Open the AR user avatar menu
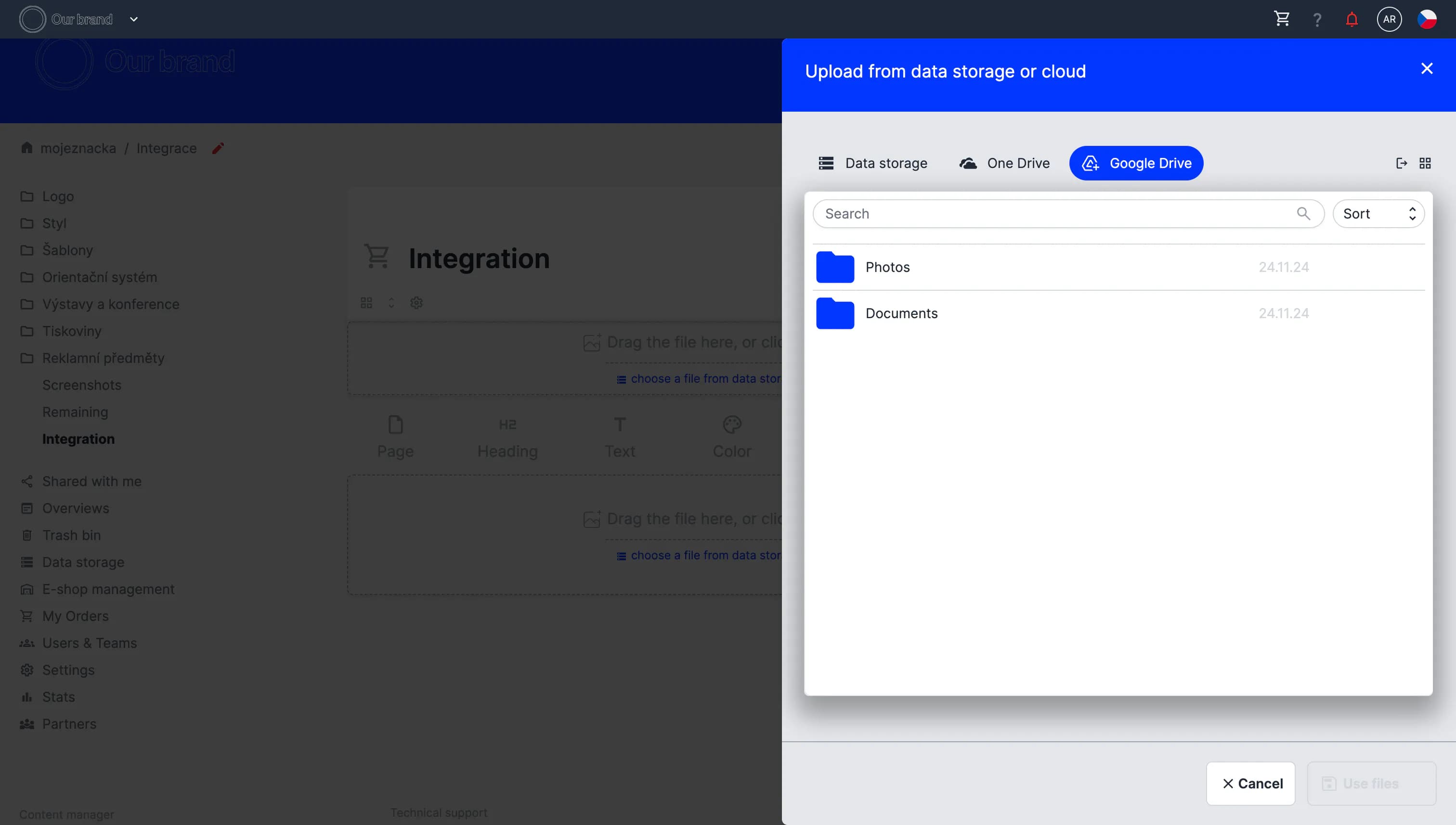The width and height of the screenshot is (1456, 825). tap(1389, 19)
